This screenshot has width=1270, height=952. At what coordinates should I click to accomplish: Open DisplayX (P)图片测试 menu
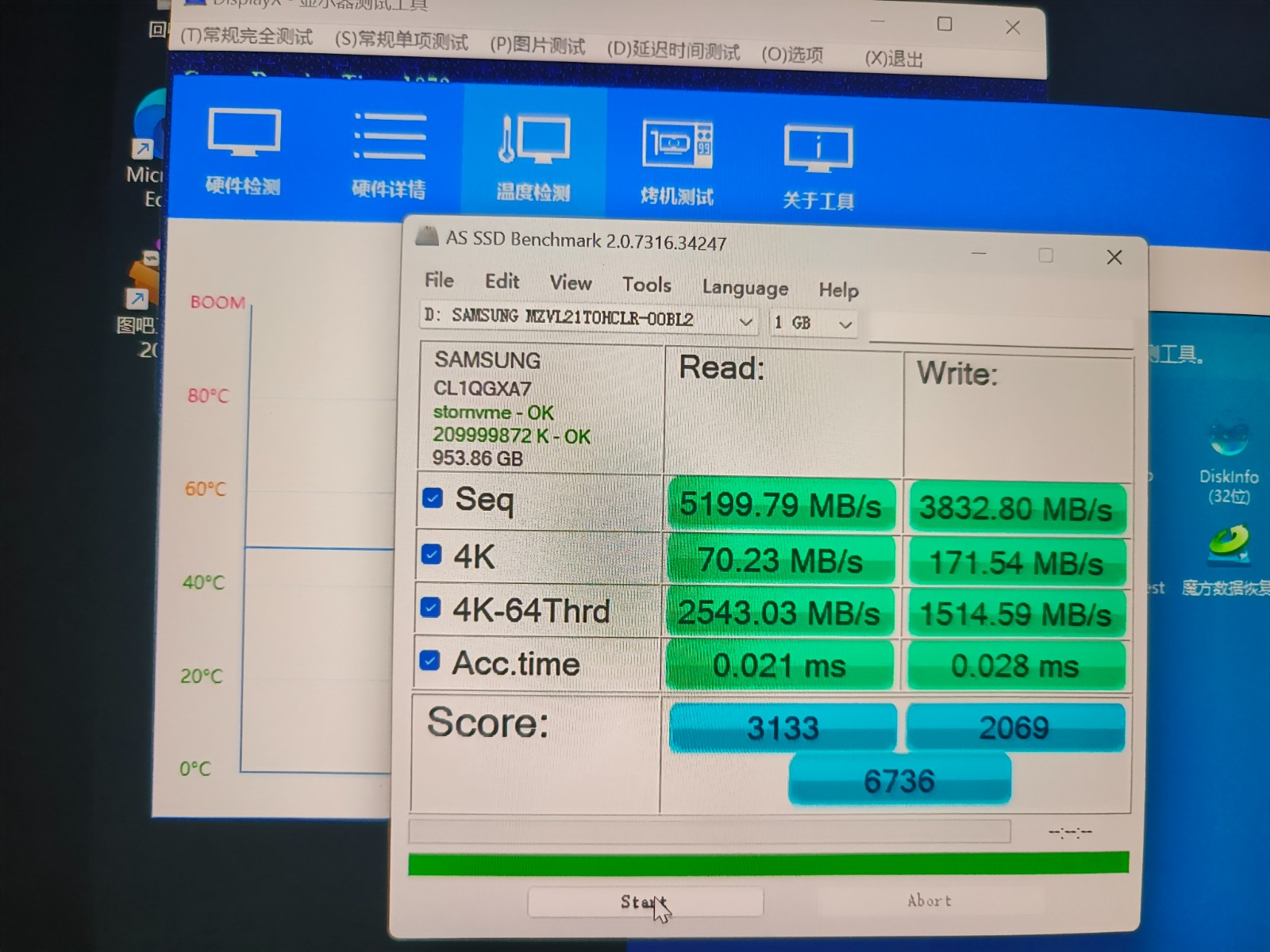[x=537, y=46]
